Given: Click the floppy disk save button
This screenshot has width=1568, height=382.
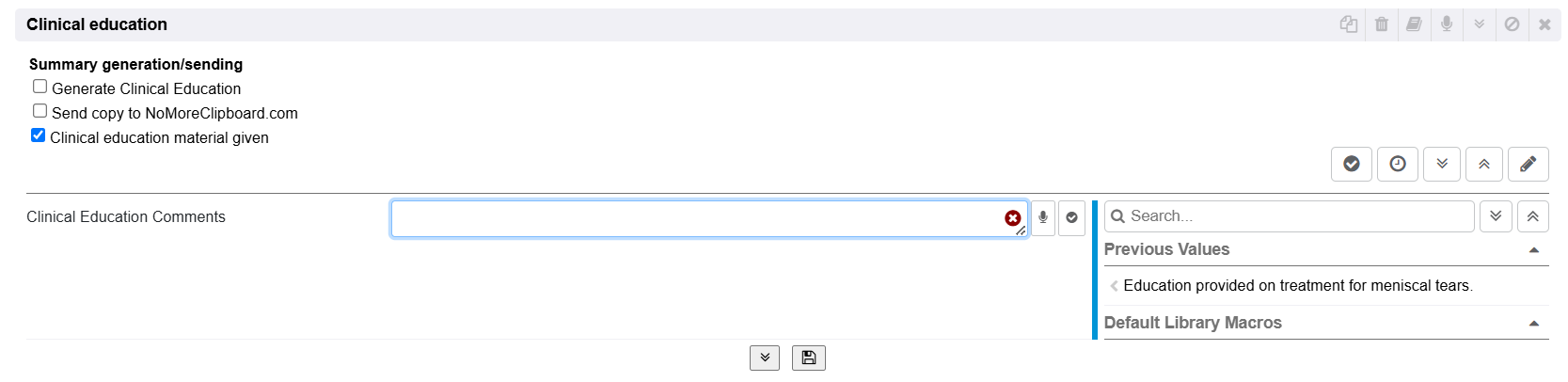Looking at the screenshot, I should point(808,358).
